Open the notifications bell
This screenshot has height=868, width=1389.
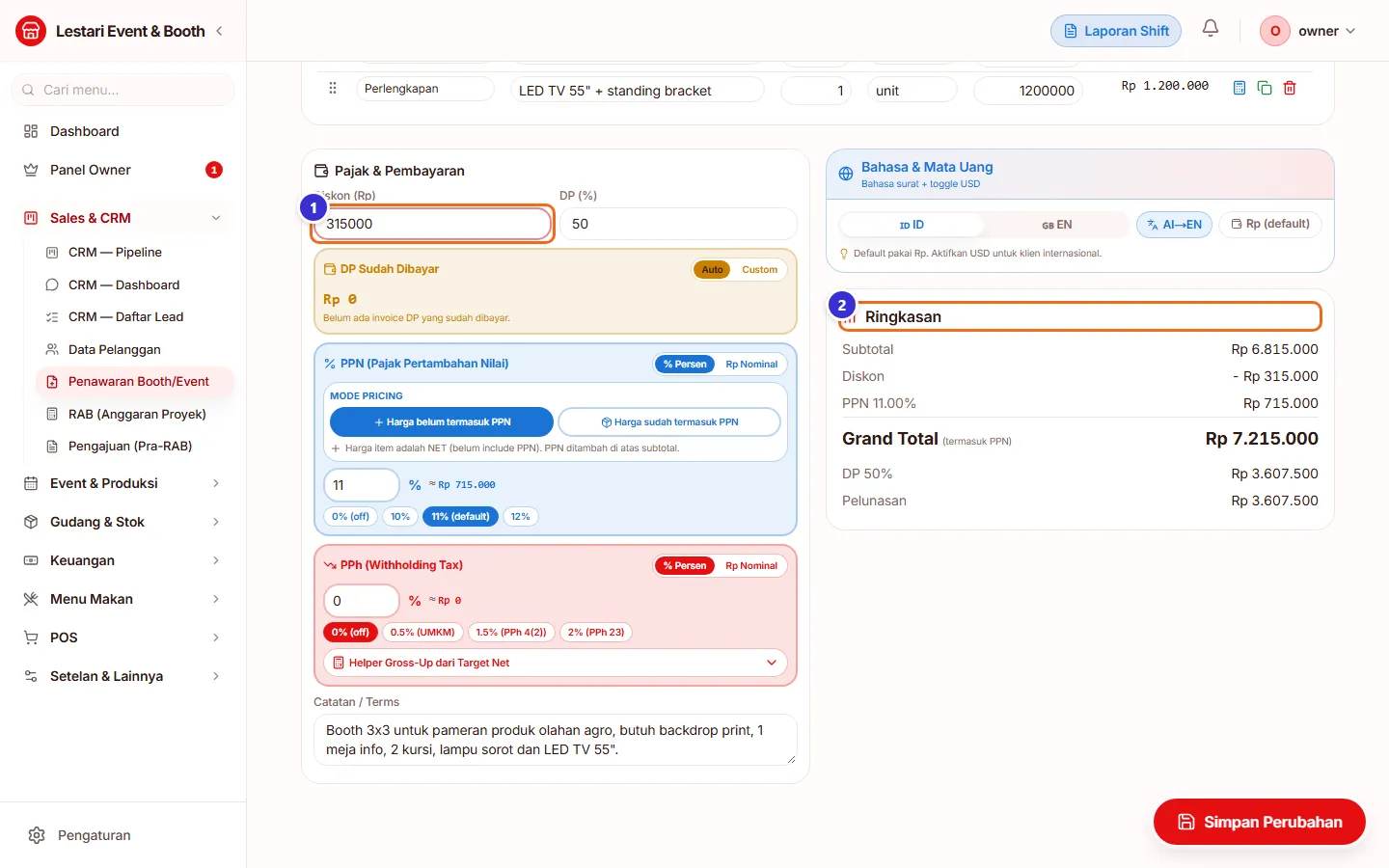coord(1211,29)
